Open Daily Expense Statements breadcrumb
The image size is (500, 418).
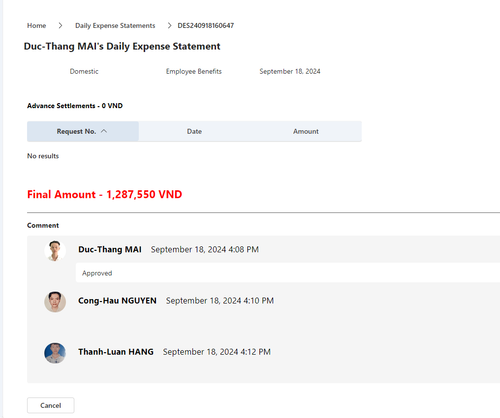coord(115,26)
